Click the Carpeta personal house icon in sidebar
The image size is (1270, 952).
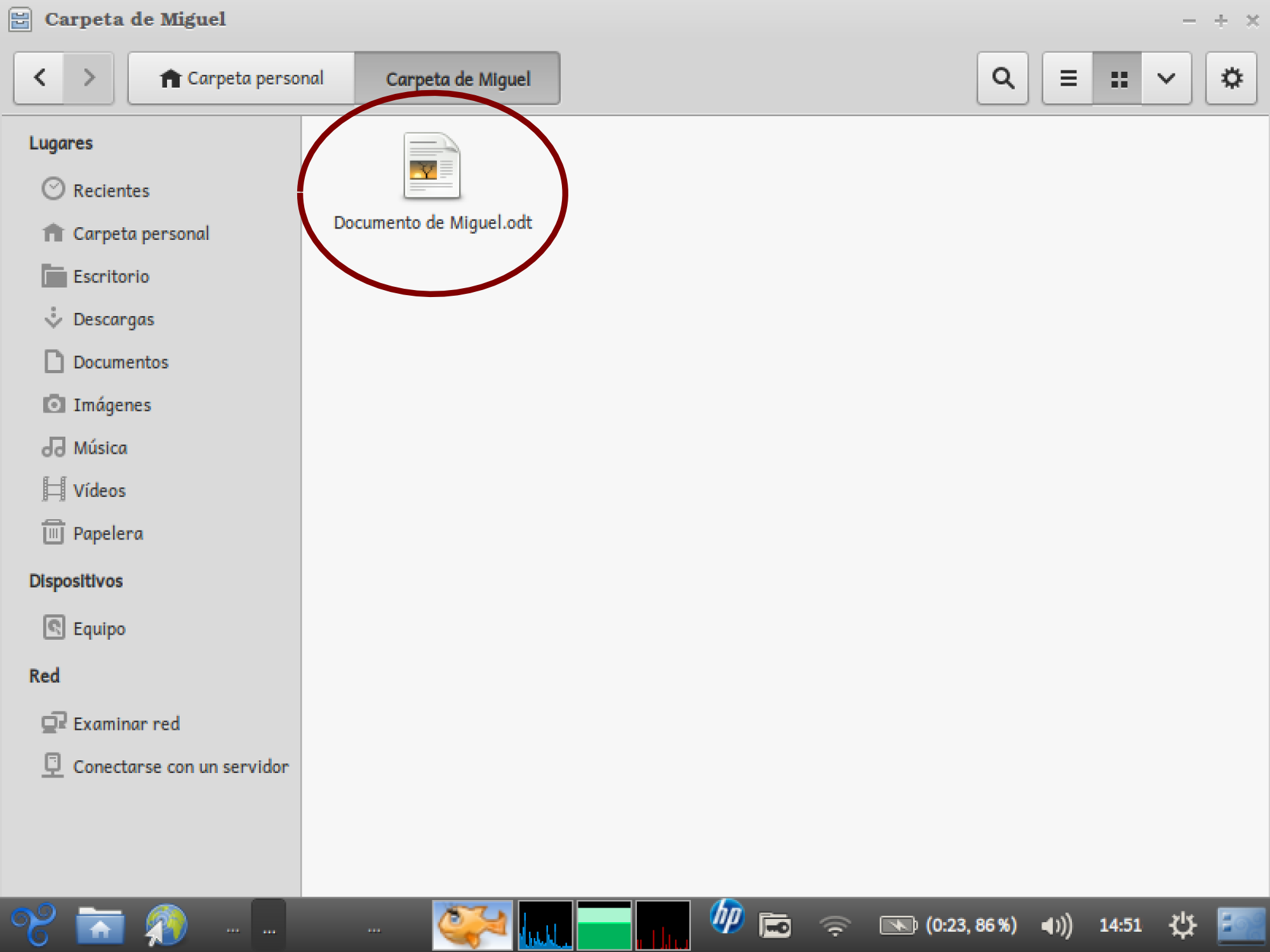pos(53,232)
